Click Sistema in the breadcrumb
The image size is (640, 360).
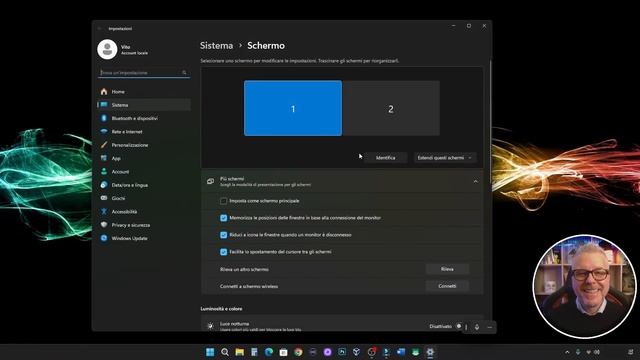coord(216,46)
